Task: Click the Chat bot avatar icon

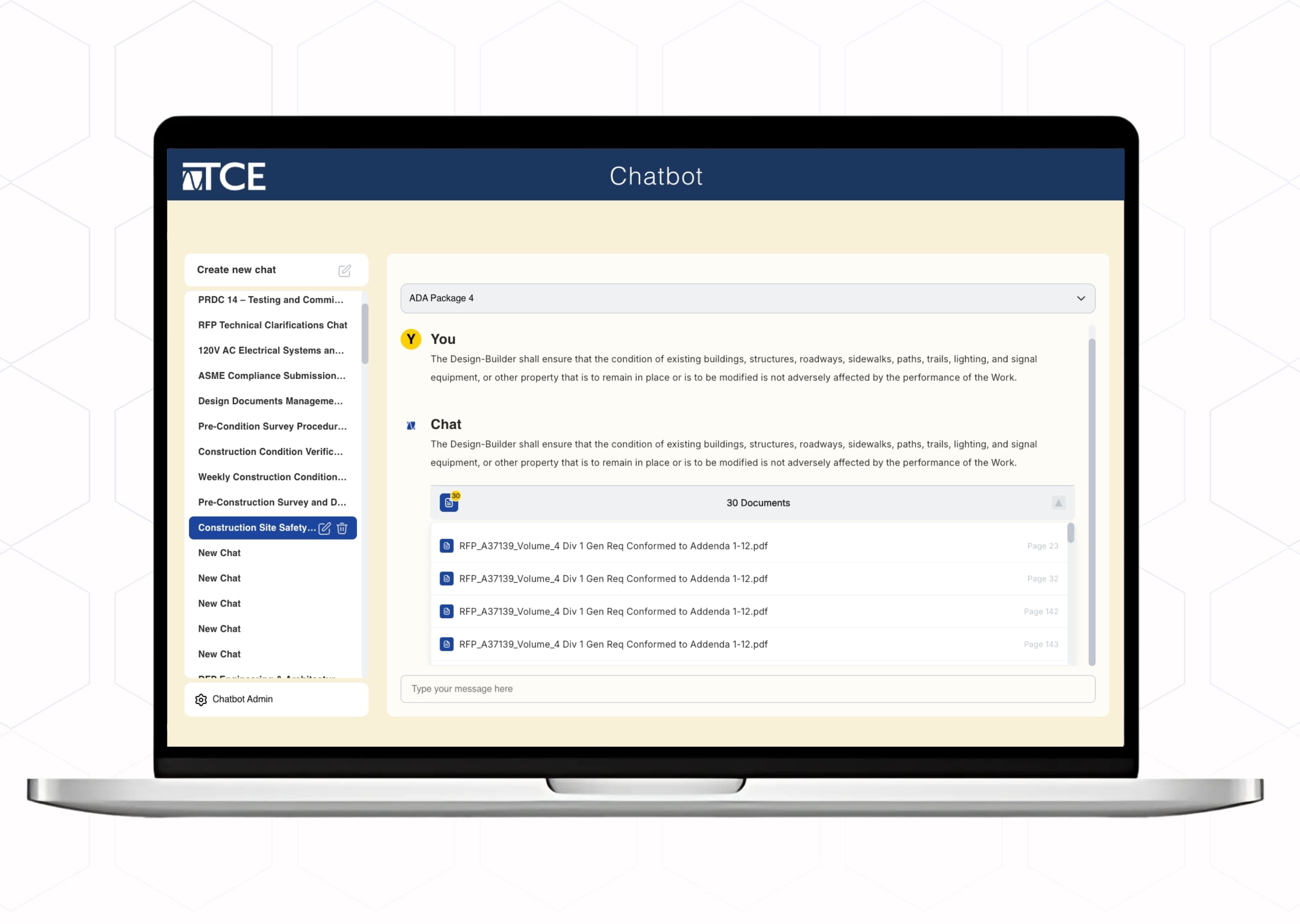Action: [411, 425]
